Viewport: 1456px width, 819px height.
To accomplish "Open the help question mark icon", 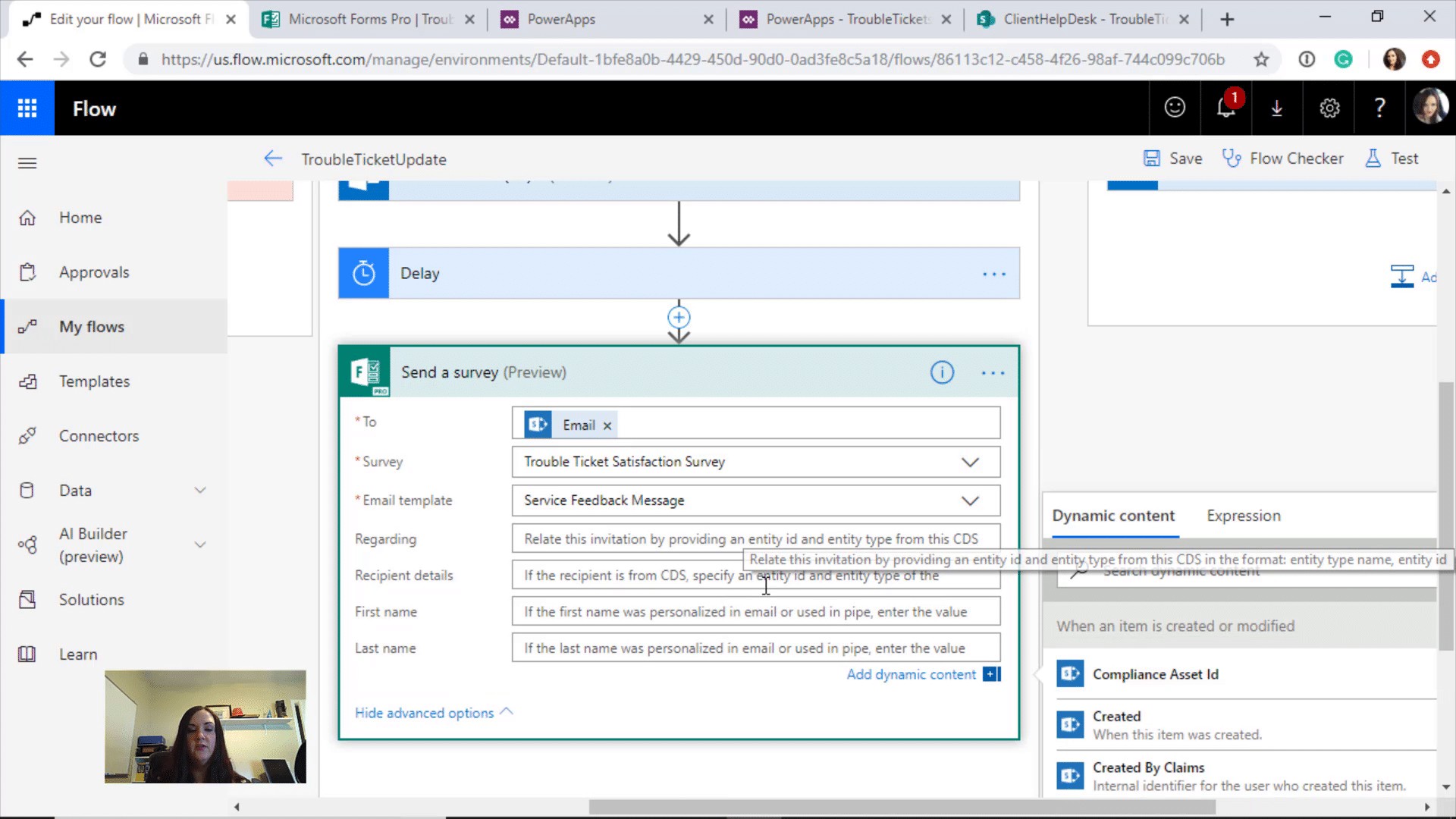I will [x=1380, y=108].
